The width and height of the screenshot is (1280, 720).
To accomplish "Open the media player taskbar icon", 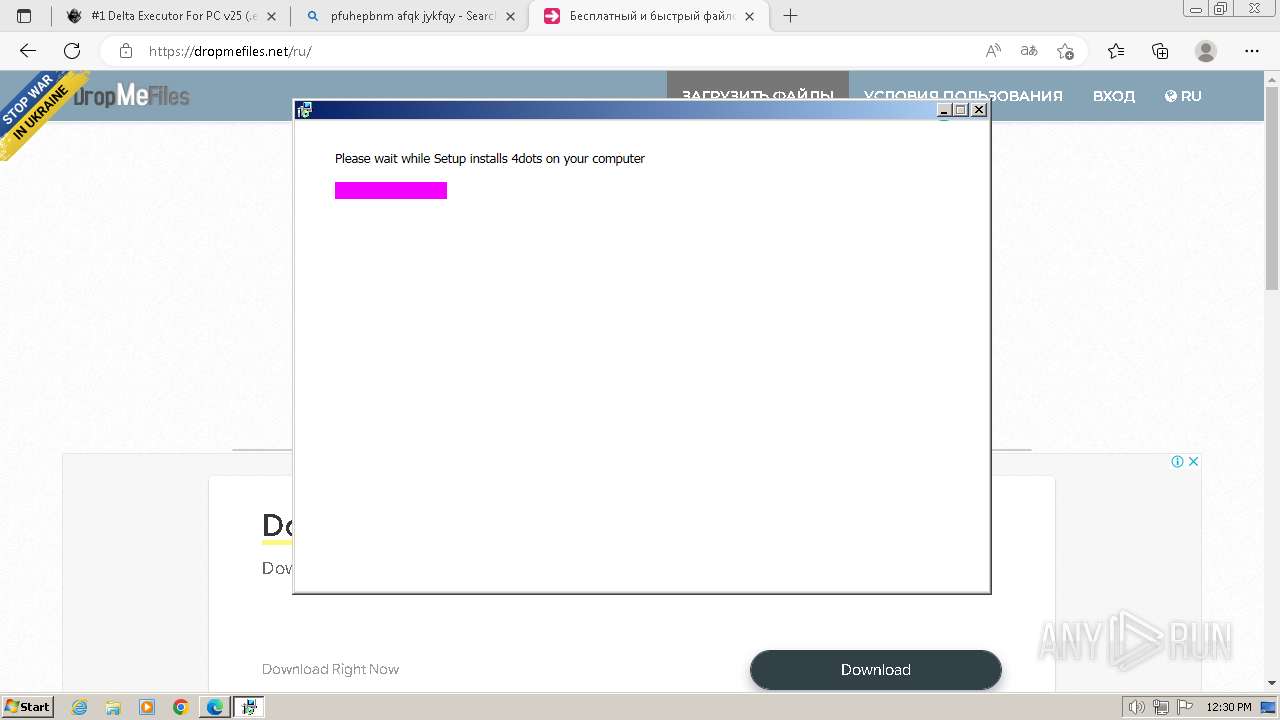I will [x=147, y=707].
